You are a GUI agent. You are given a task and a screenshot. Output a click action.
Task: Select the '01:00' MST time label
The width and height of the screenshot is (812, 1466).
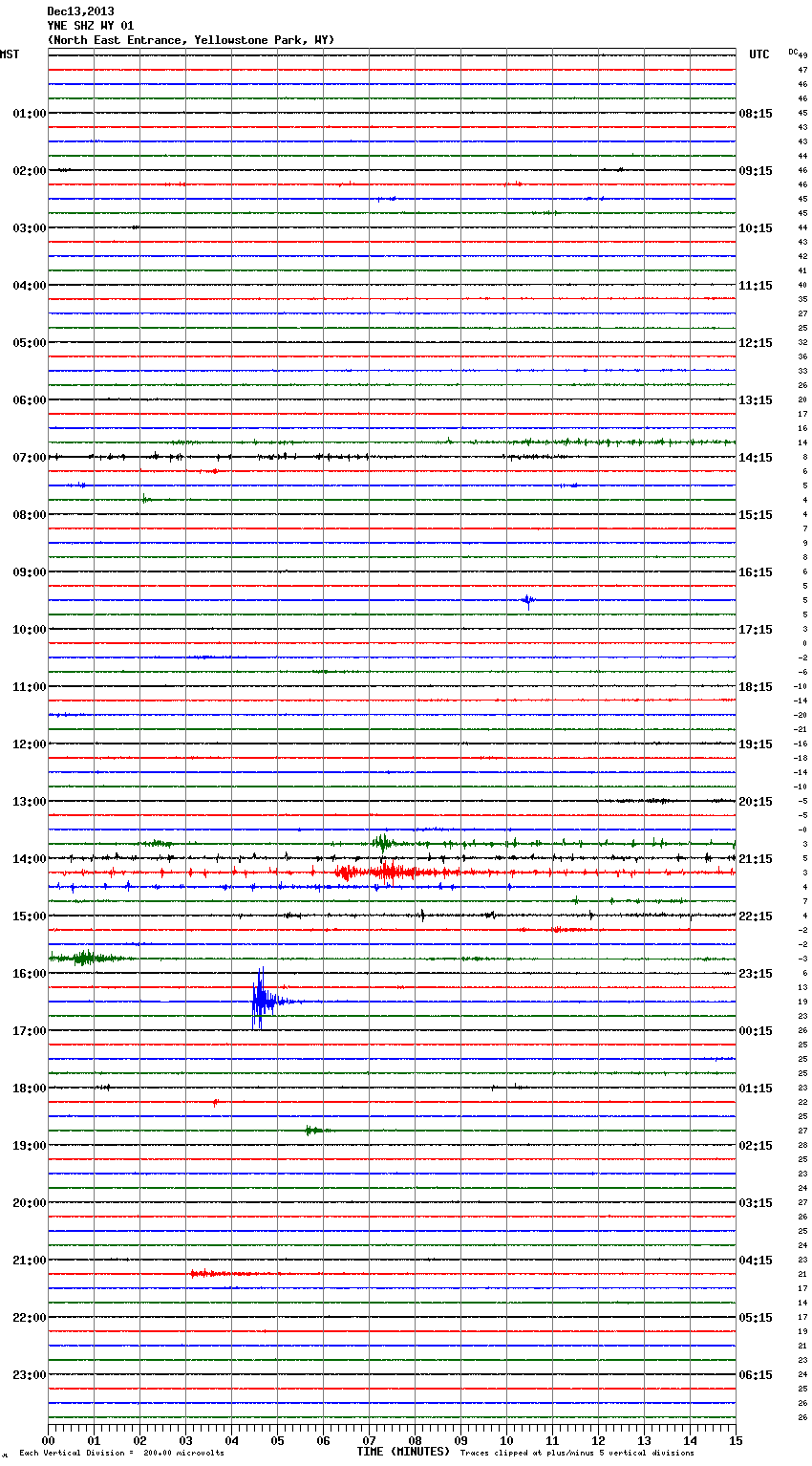click(30, 114)
